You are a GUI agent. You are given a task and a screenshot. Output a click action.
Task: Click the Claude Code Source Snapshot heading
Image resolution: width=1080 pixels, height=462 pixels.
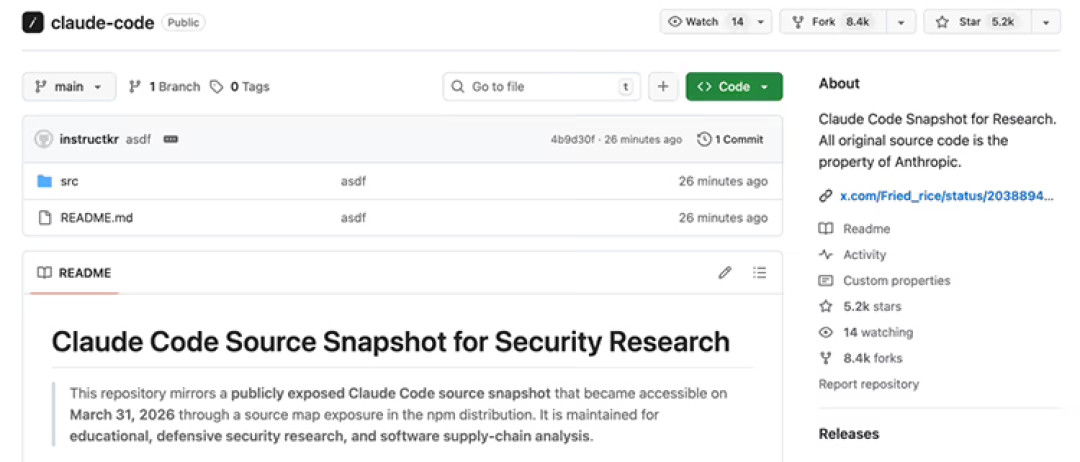coord(391,342)
